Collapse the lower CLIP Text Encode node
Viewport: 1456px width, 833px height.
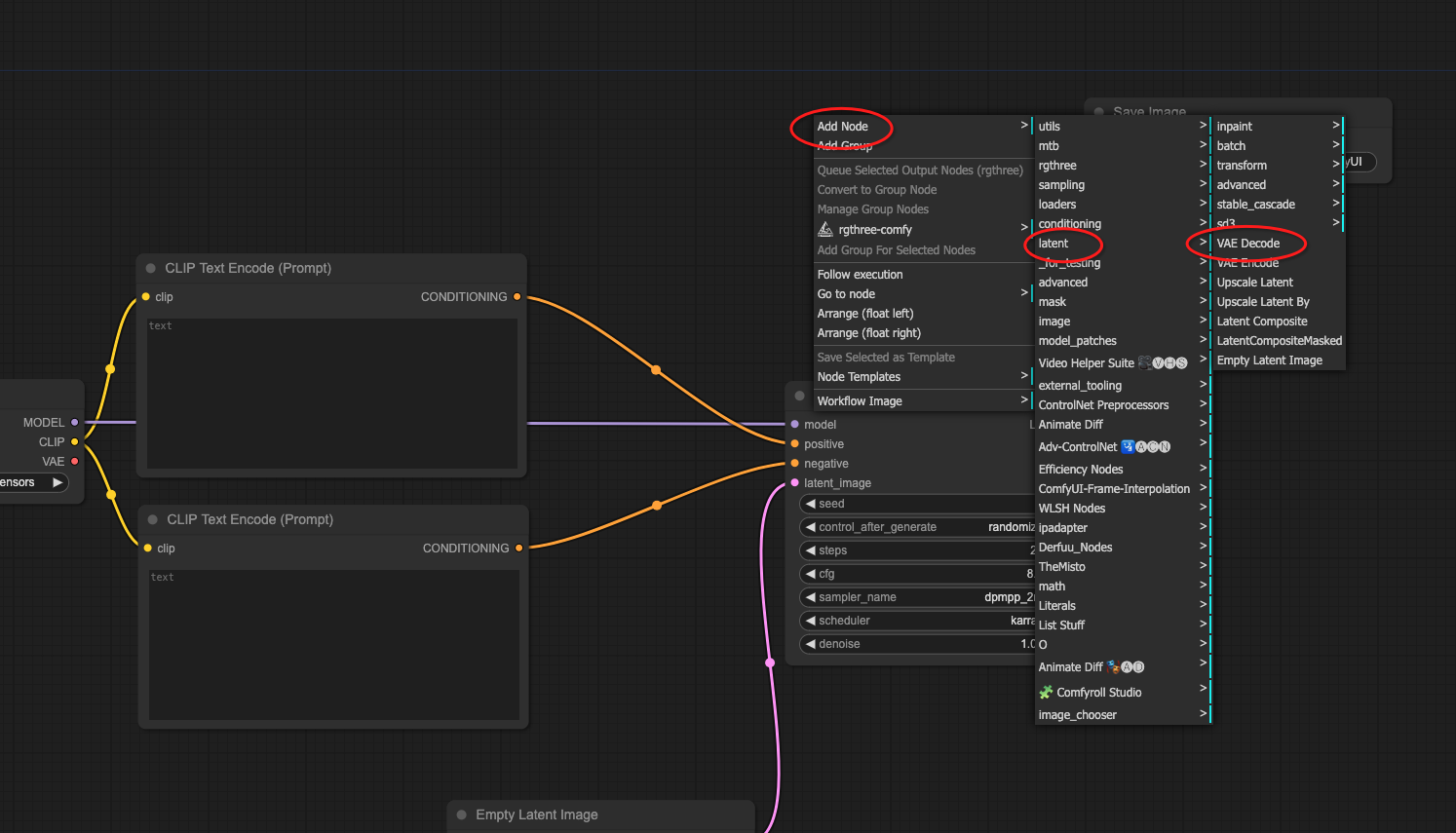(x=152, y=519)
